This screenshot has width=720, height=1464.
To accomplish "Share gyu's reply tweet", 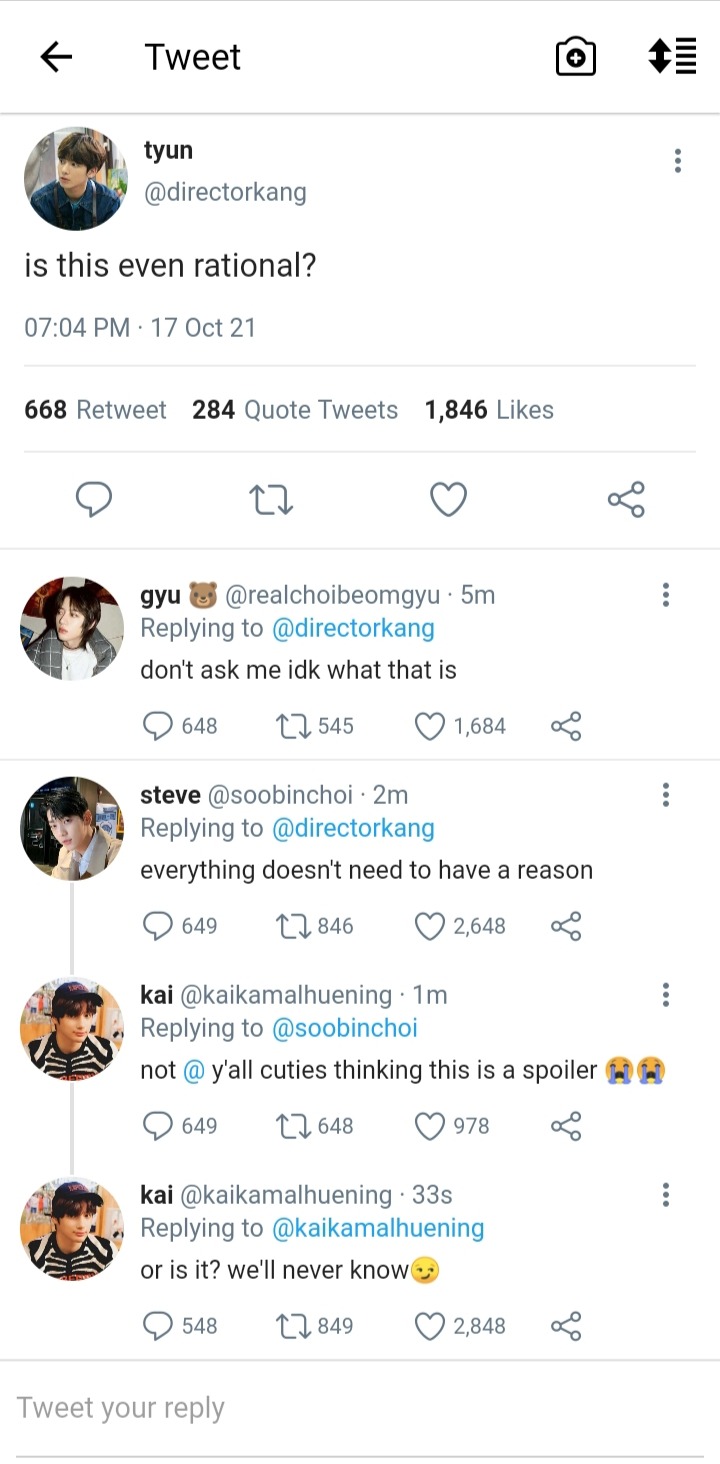I will 566,726.
